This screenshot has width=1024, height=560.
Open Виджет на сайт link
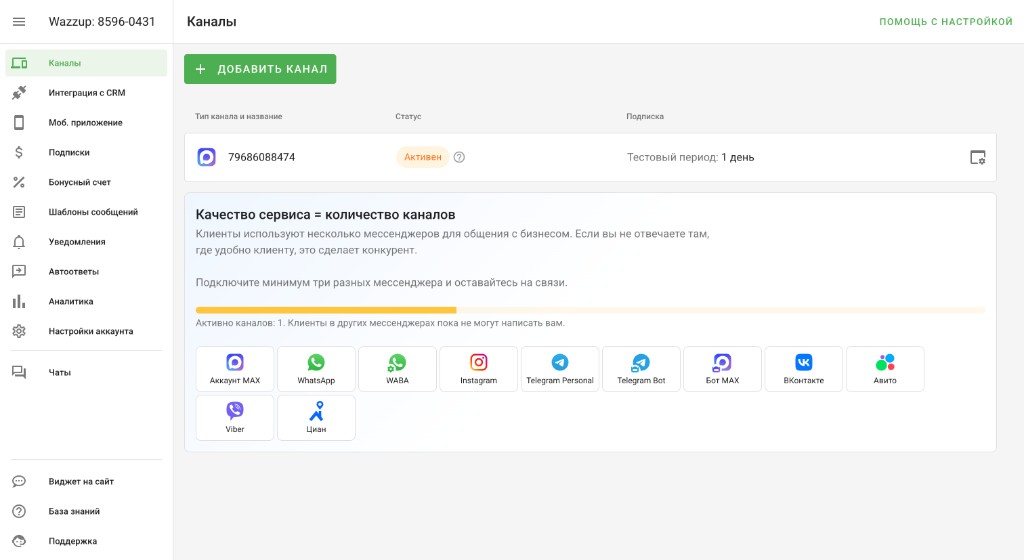coord(86,482)
